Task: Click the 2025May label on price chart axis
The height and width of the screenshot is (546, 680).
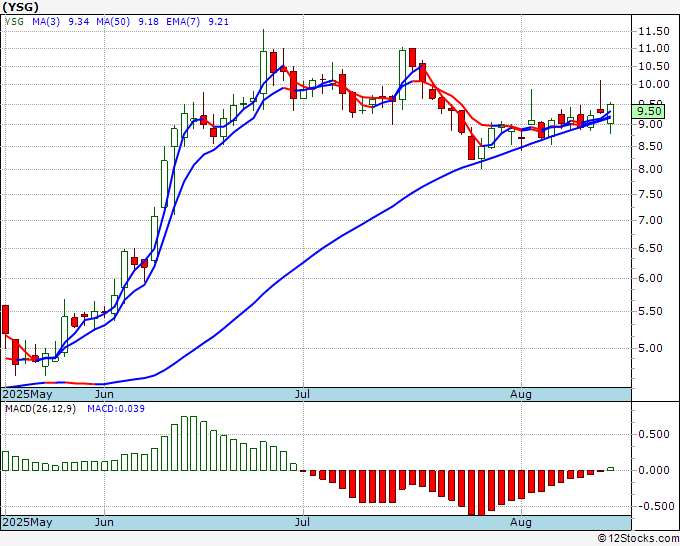Action: [27, 394]
